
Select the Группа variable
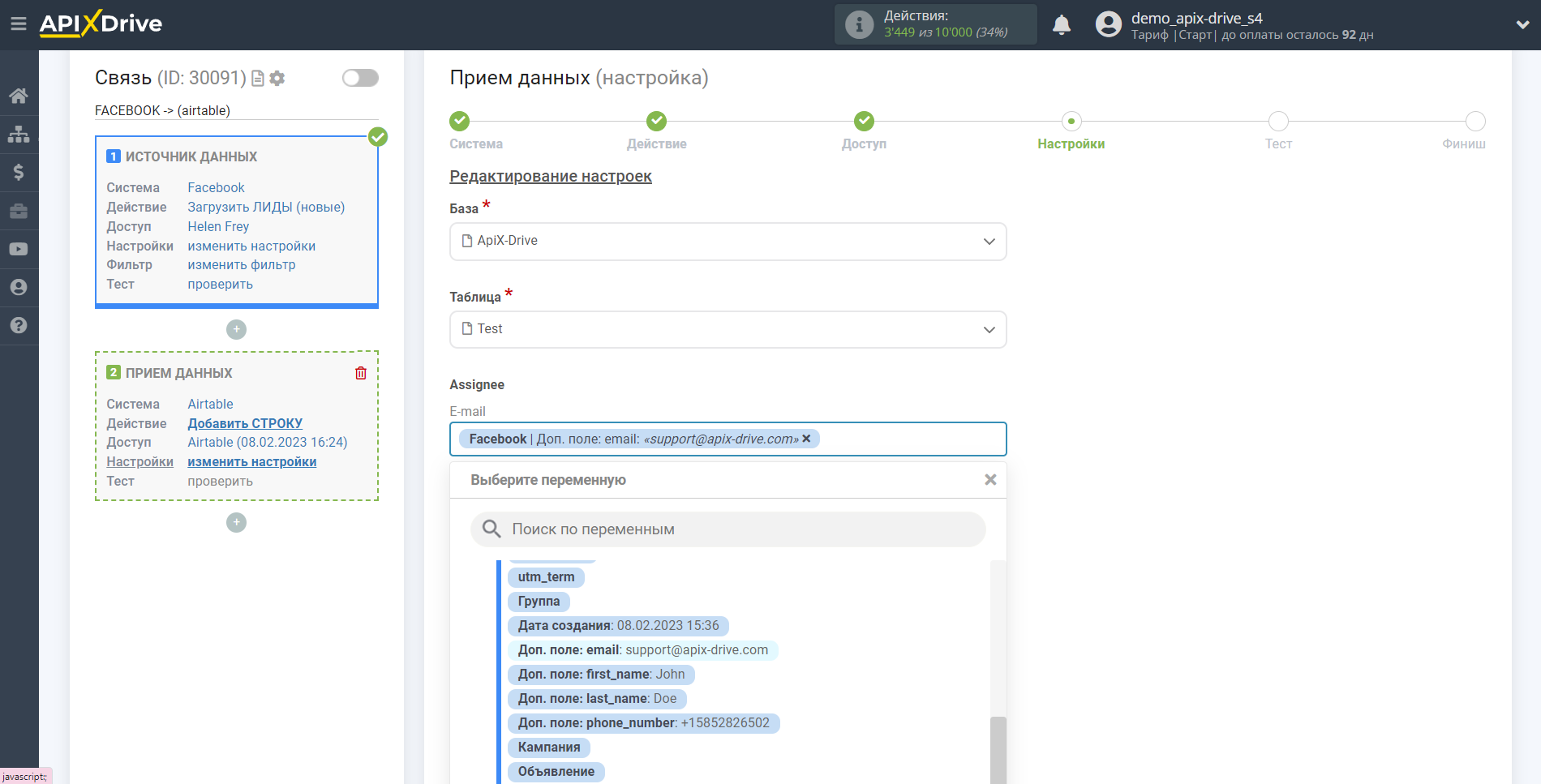(x=539, y=602)
